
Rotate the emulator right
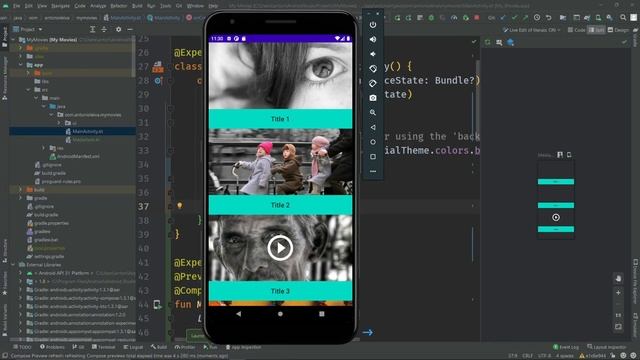coord(373,83)
